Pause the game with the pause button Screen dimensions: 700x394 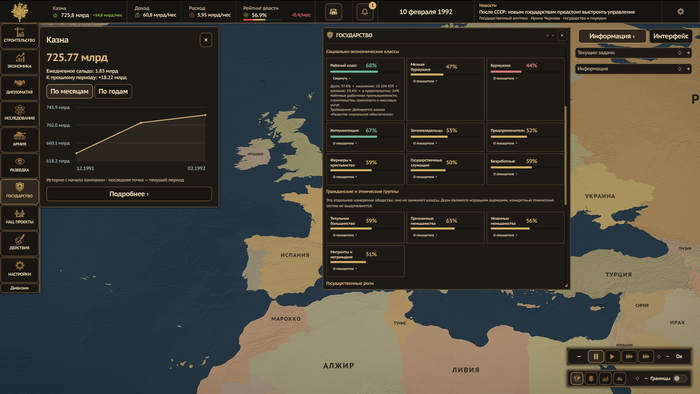(x=596, y=357)
